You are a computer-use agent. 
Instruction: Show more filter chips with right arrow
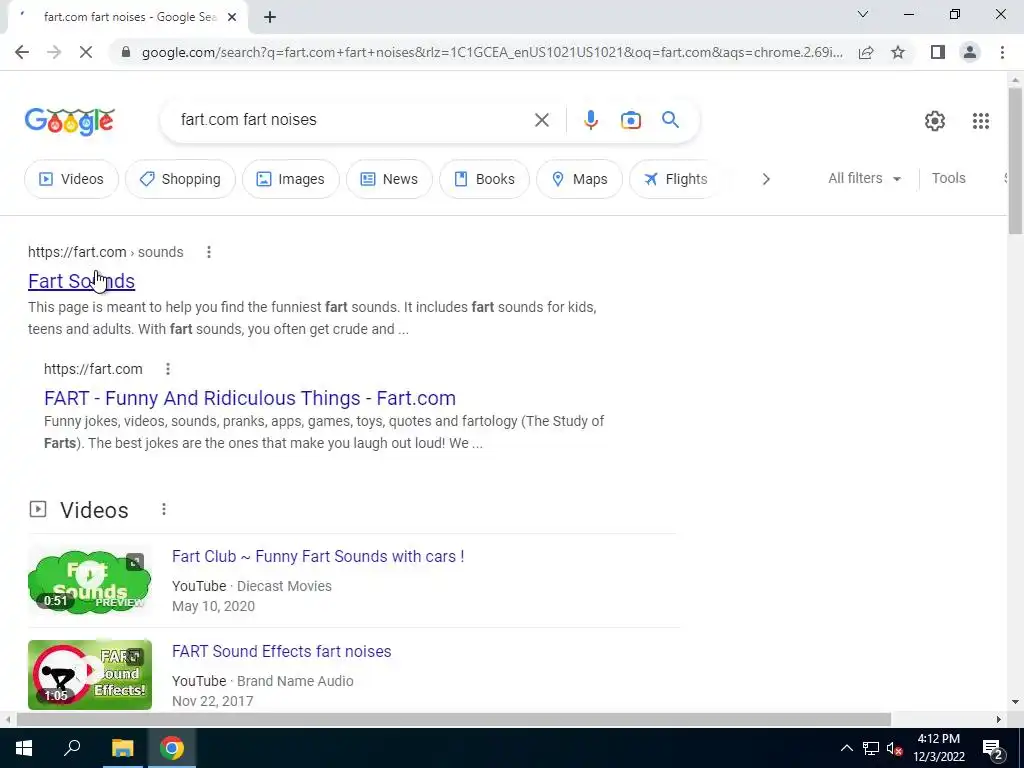click(x=766, y=179)
